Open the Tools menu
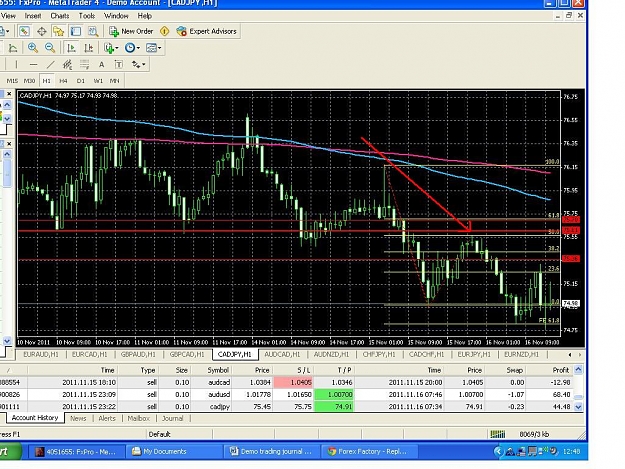The image size is (625, 469). [x=86, y=16]
